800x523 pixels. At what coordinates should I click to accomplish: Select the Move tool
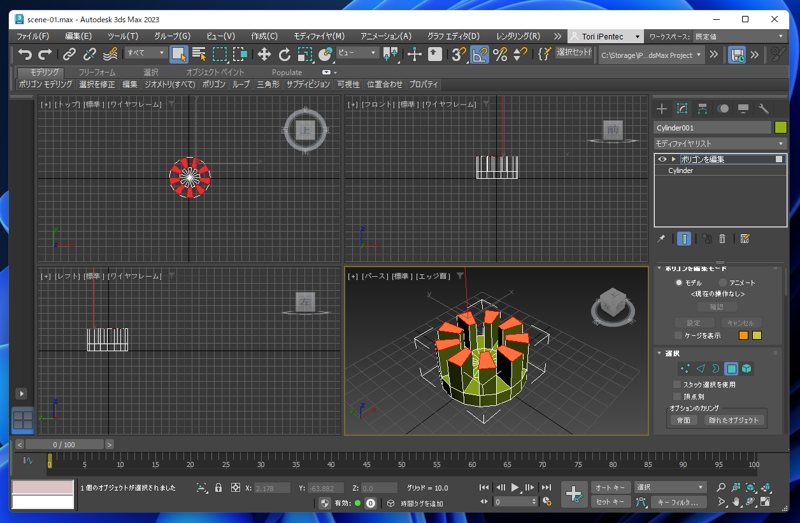(x=264, y=54)
